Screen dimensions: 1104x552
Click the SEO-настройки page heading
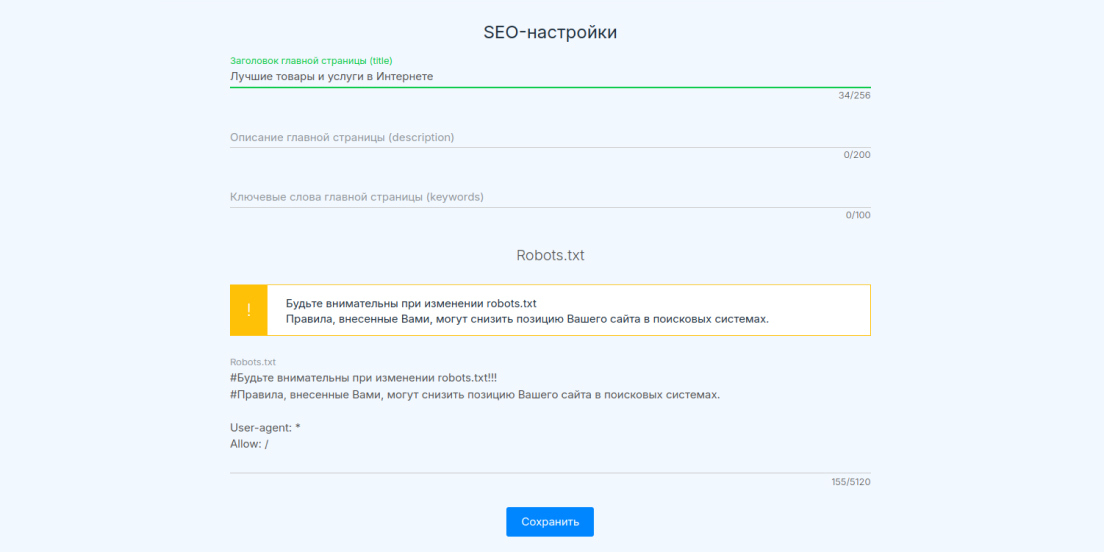click(550, 32)
